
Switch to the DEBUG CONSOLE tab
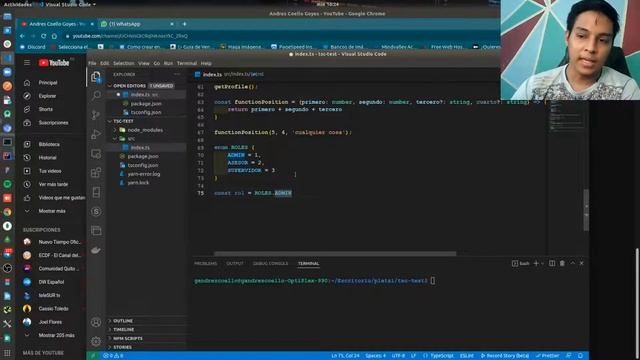(x=270, y=264)
